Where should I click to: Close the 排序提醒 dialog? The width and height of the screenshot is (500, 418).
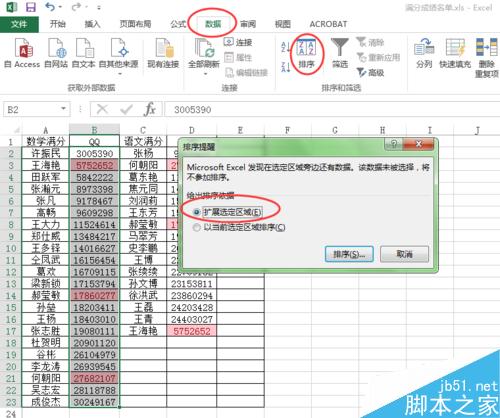coord(419,144)
